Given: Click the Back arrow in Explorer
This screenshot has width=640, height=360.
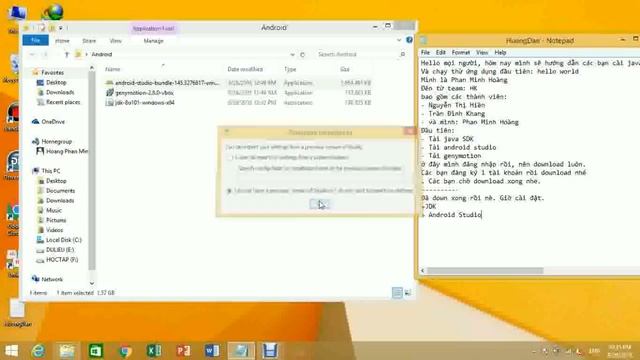Looking at the screenshot, I should (32, 54).
